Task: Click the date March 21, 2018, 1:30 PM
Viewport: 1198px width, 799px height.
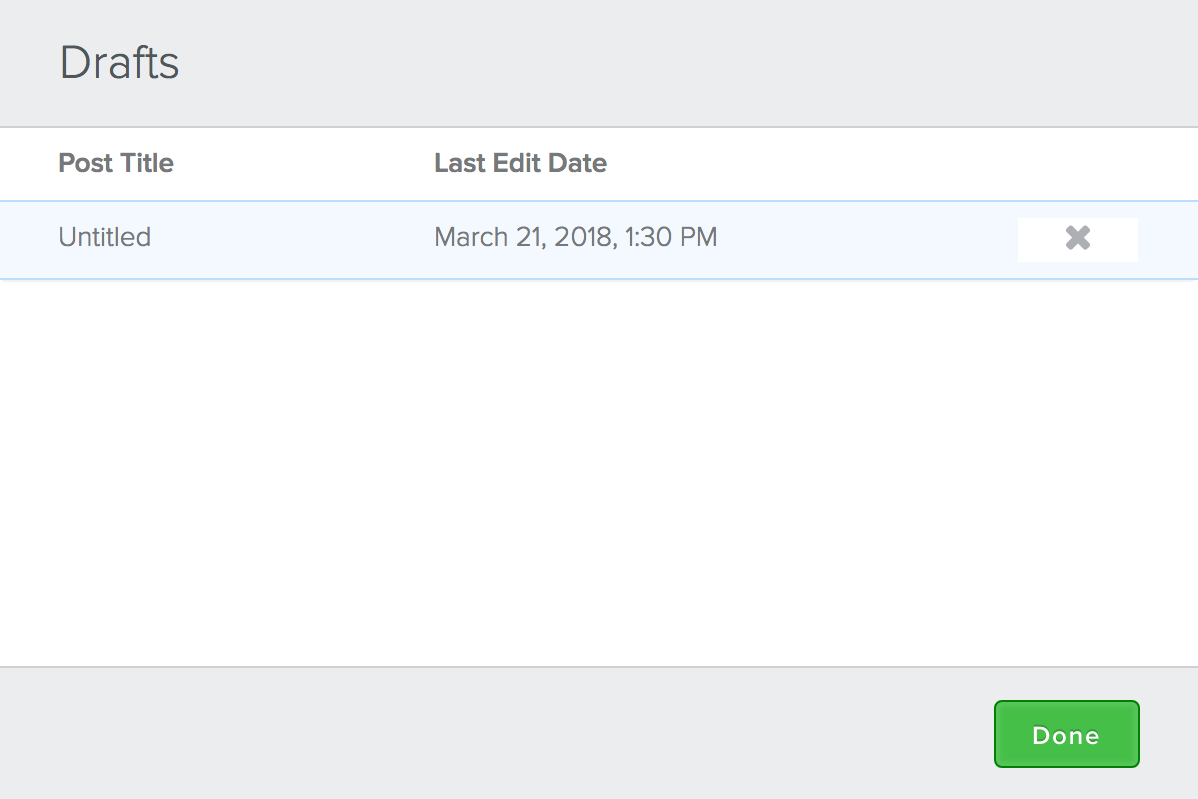Action: coord(575,238)
